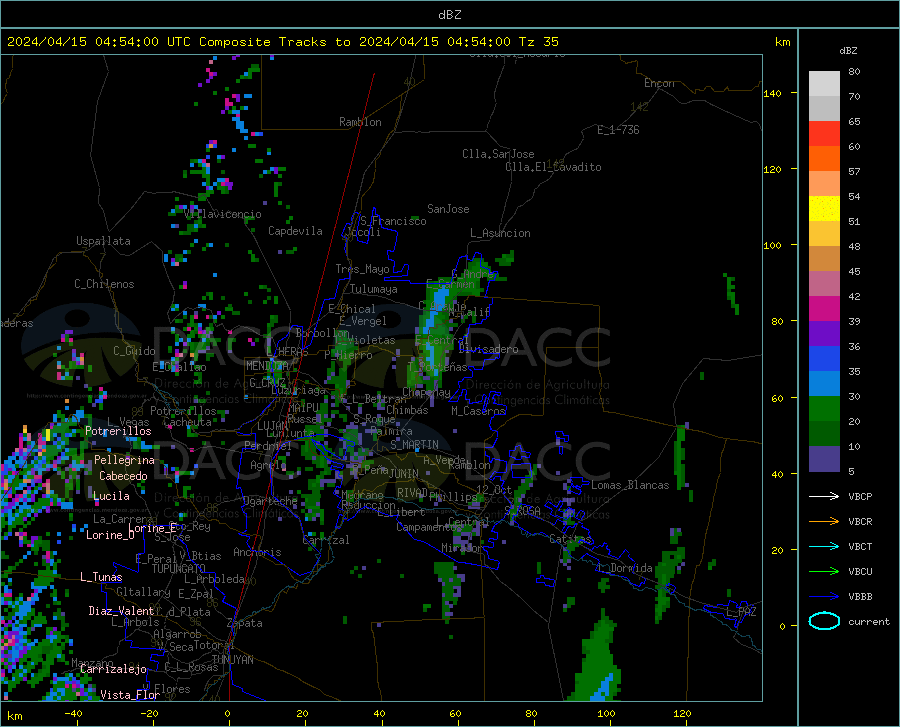900x727 pixels.
Task: Click the 'V_Clavicencio' label
Action: [223, 214]
